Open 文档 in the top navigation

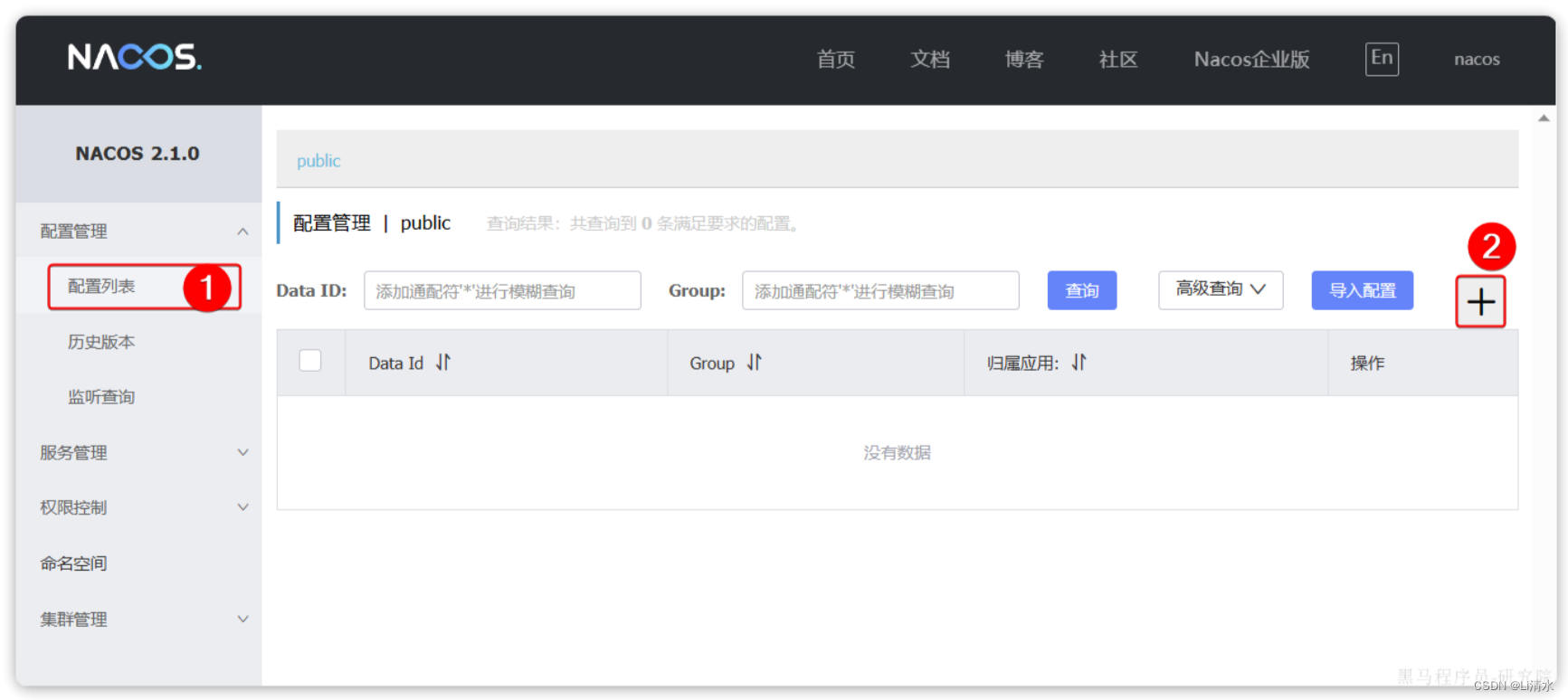pos(930,60)
